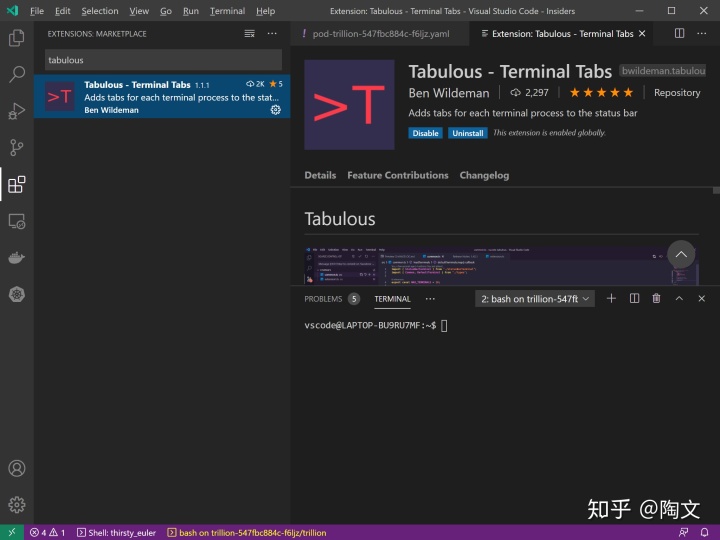The height and width of the screenshot is (540, 720).
Task: Close the terminal panel
Action: pyautogui.click(x=702, y=299)
